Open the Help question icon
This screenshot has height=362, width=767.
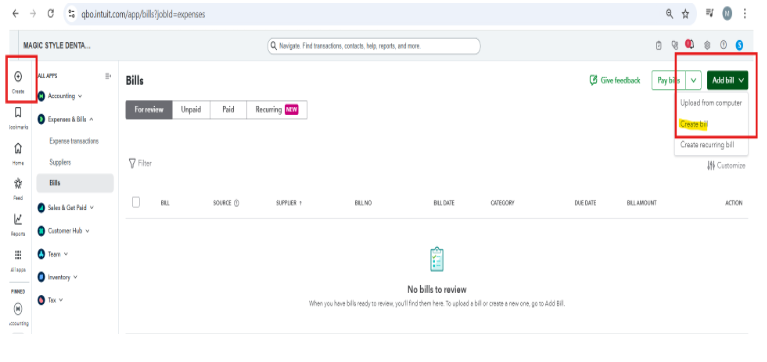[723, 45]
